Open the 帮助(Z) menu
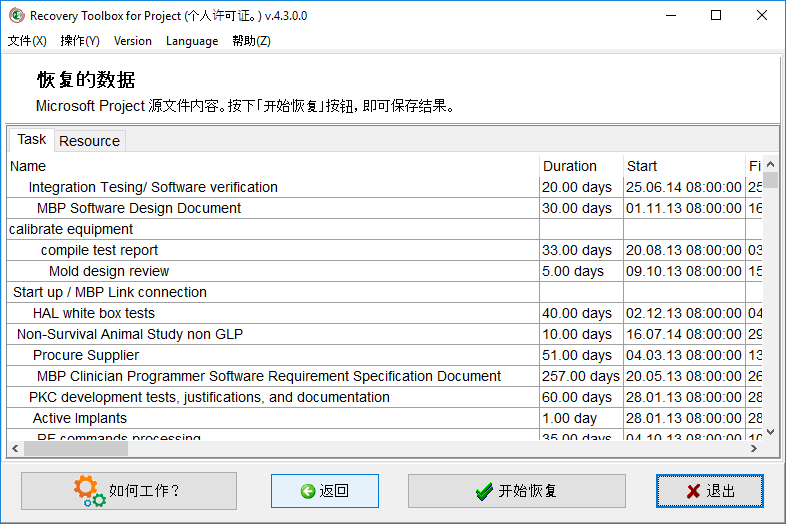The width and height of the screenshot is (786, 524). point(251,41)
